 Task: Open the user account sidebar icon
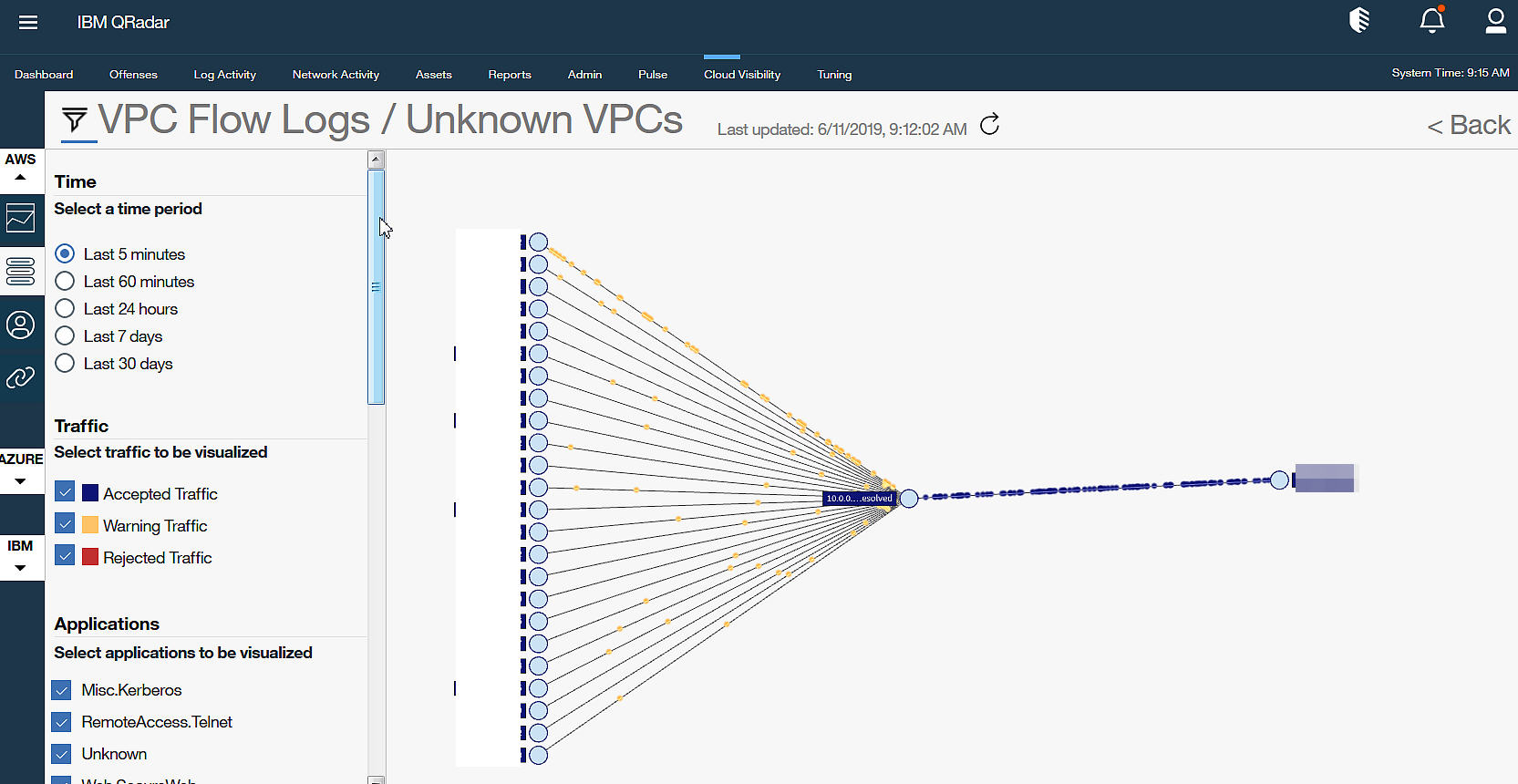20,325
